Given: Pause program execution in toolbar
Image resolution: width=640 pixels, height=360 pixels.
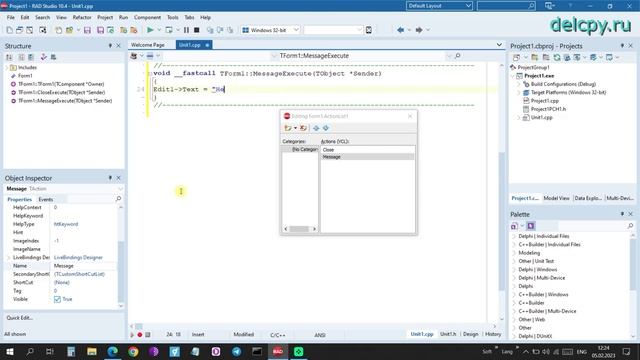Looking at the screenshot, I should click(x=186, y=30).
